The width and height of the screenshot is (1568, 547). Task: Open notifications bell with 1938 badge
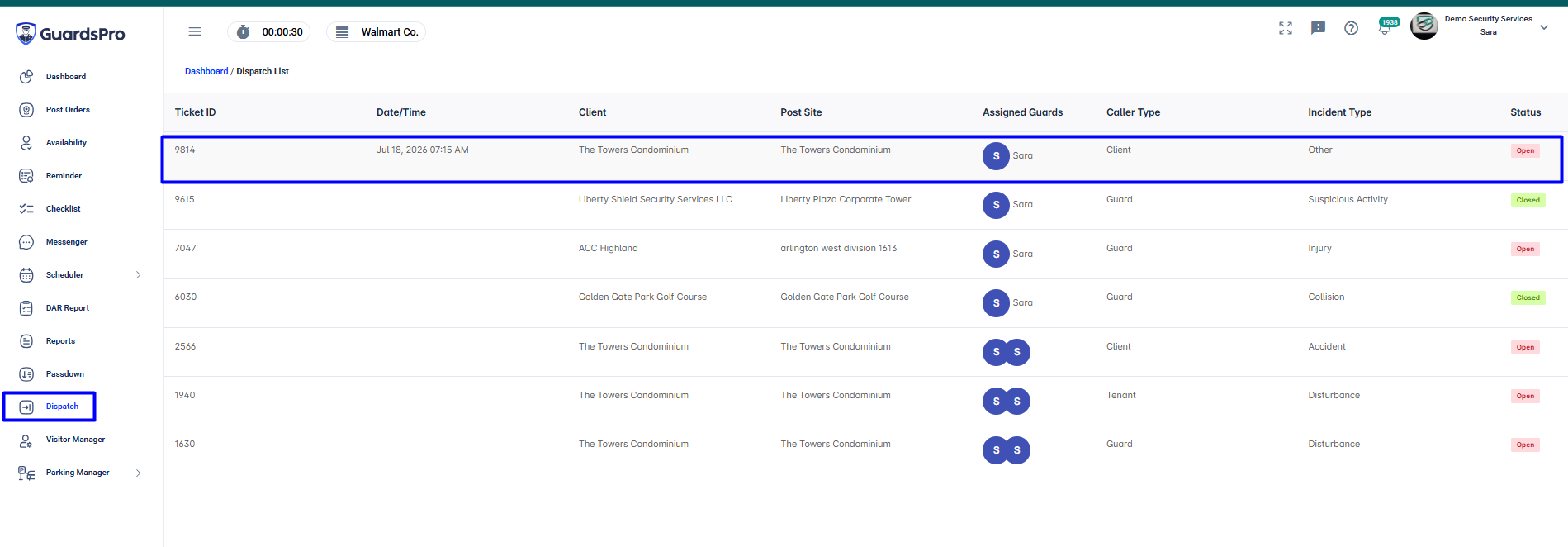pos(1386,28)
